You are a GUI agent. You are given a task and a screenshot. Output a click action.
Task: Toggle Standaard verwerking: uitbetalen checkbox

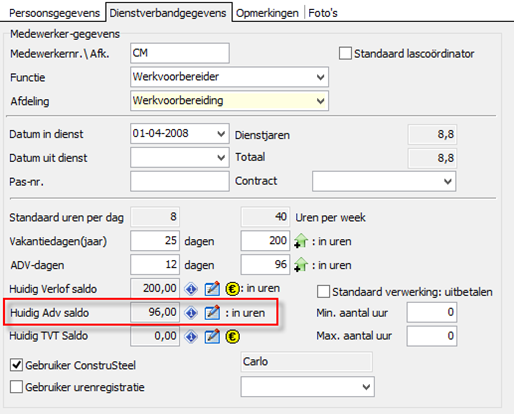[x=323, y=292]
